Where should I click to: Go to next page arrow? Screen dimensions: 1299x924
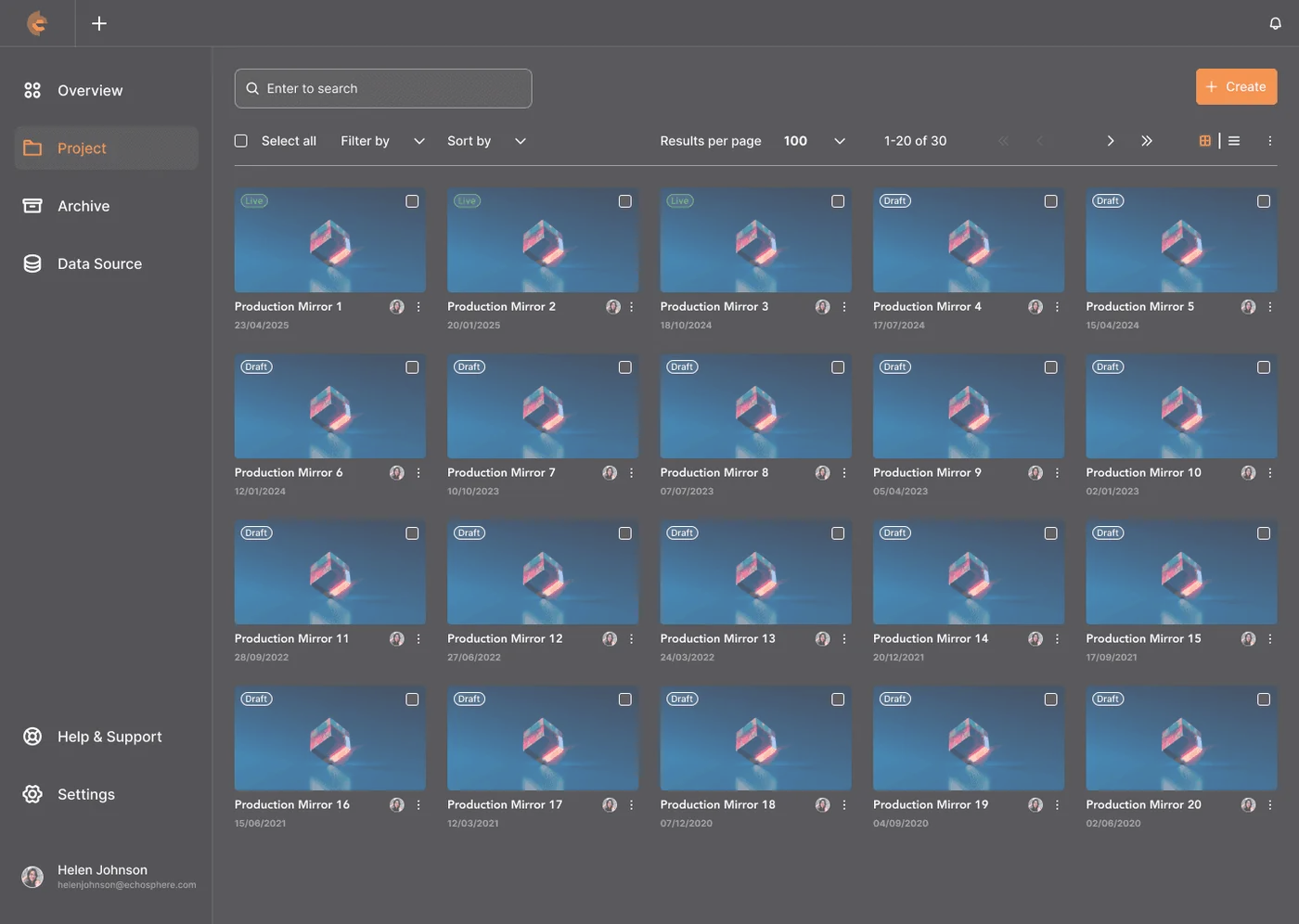tap(1111, 141)
